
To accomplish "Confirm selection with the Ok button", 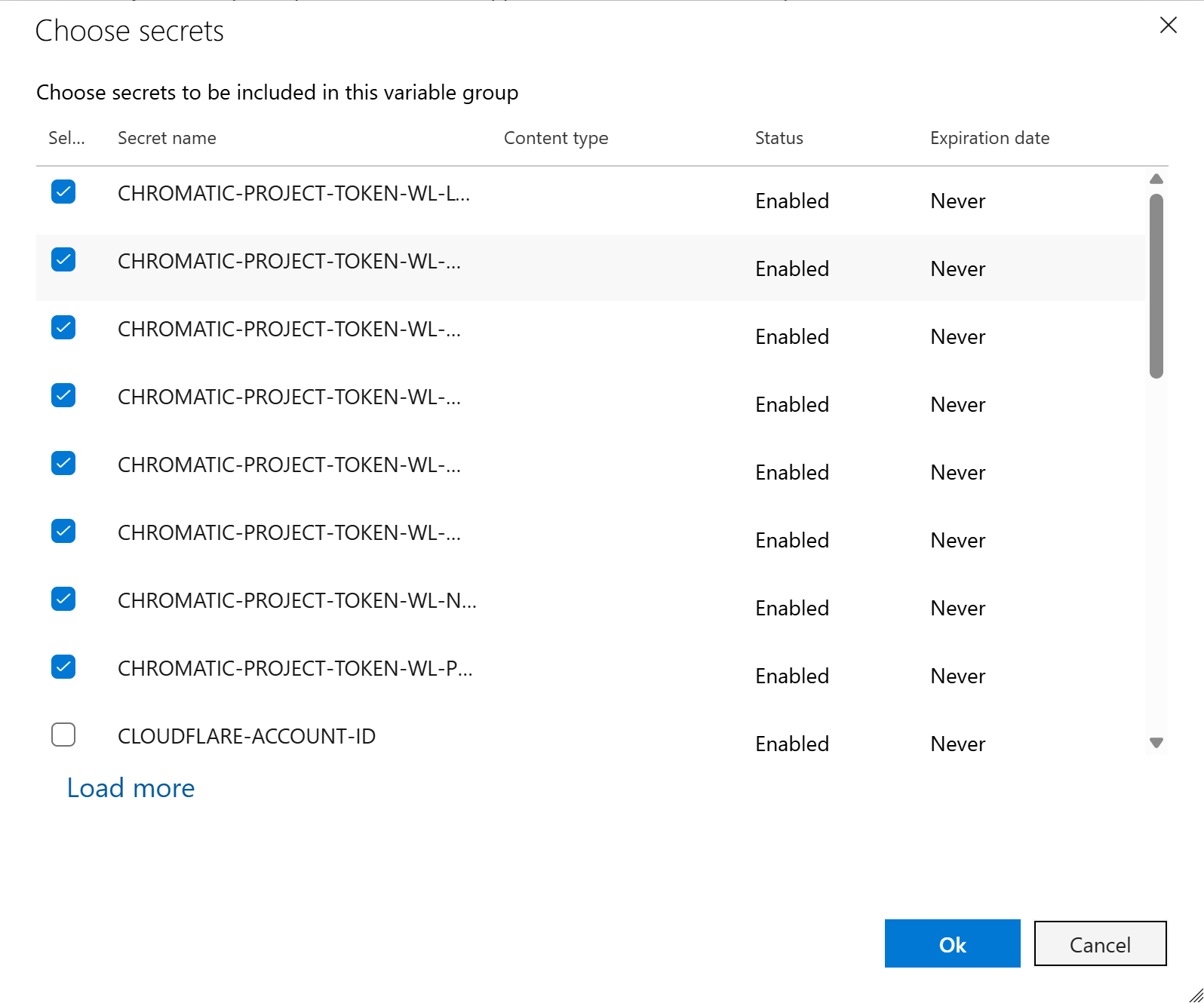I will coord(952,944).
